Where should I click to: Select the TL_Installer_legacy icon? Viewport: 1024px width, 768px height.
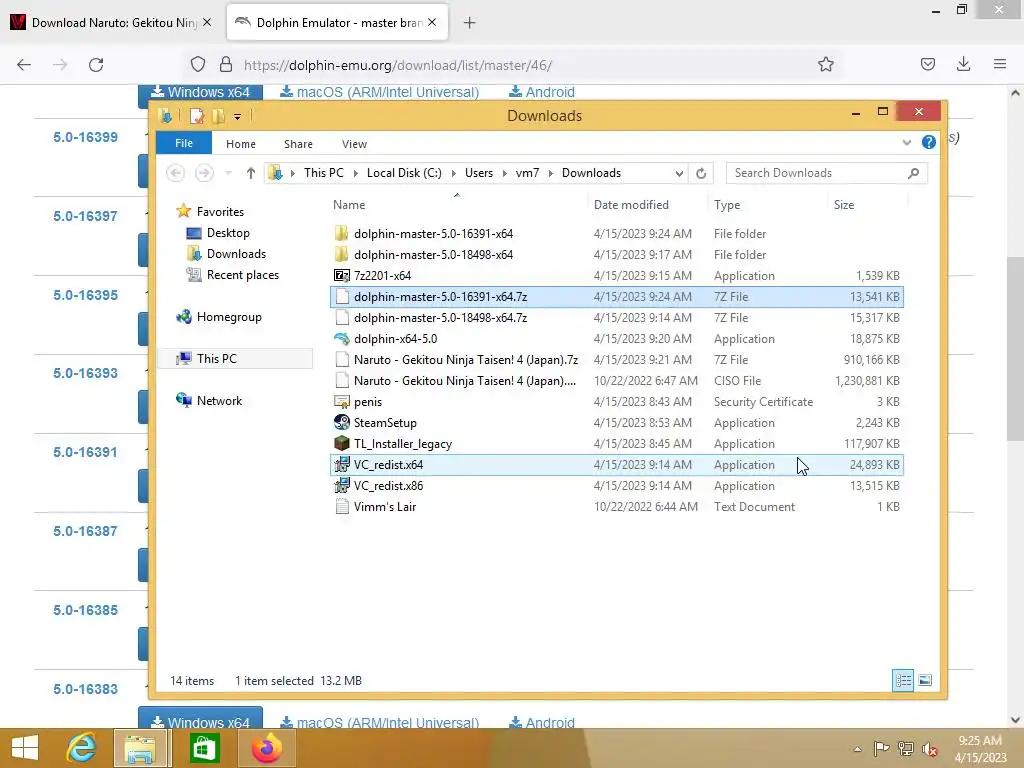(x=342, y=443)
